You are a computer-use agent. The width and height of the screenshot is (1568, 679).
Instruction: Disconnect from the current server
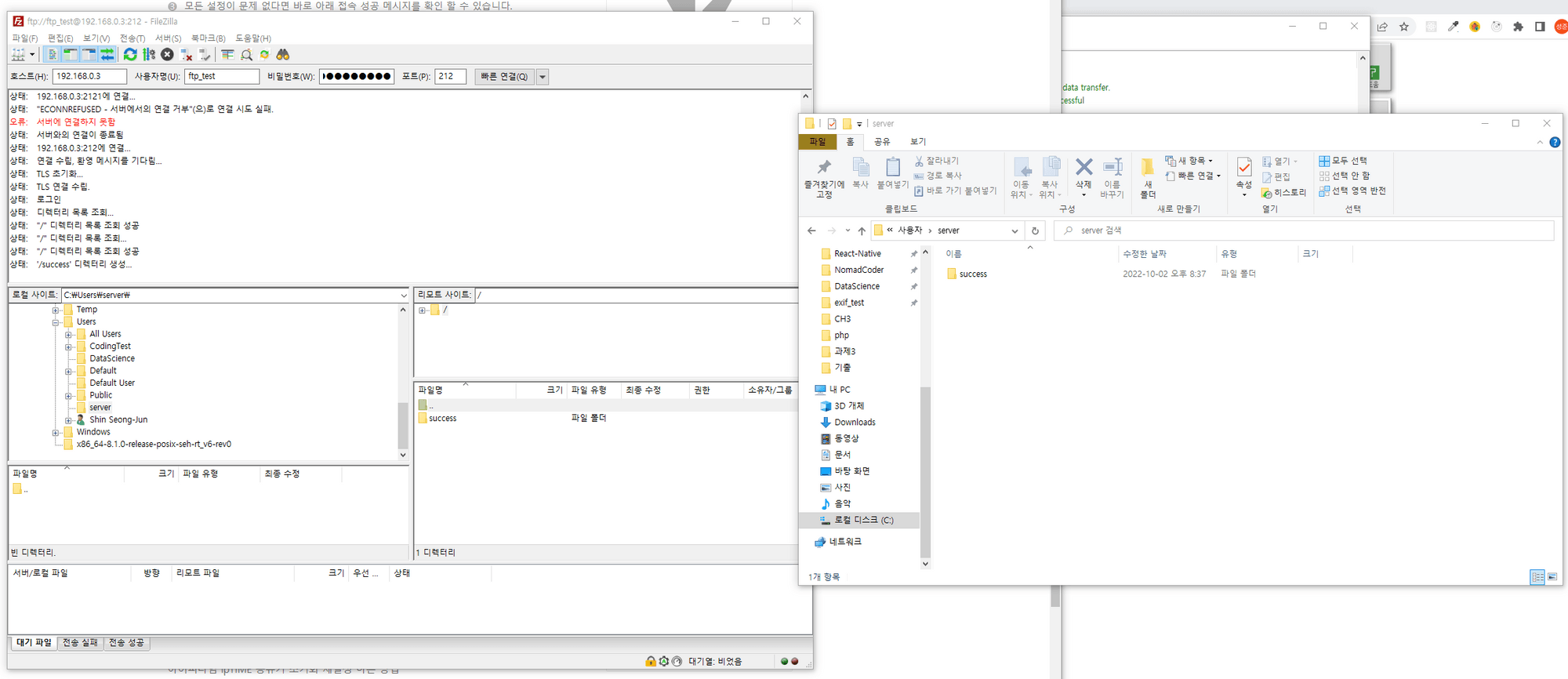click(x=187, y=55)
